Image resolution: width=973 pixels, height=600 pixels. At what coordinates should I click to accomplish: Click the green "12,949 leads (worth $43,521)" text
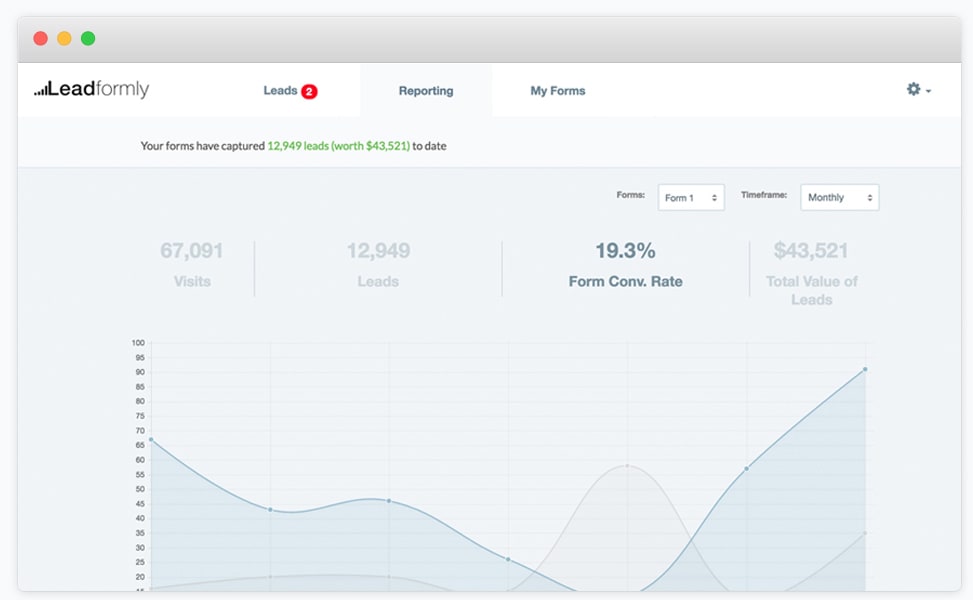click(338, 146)
